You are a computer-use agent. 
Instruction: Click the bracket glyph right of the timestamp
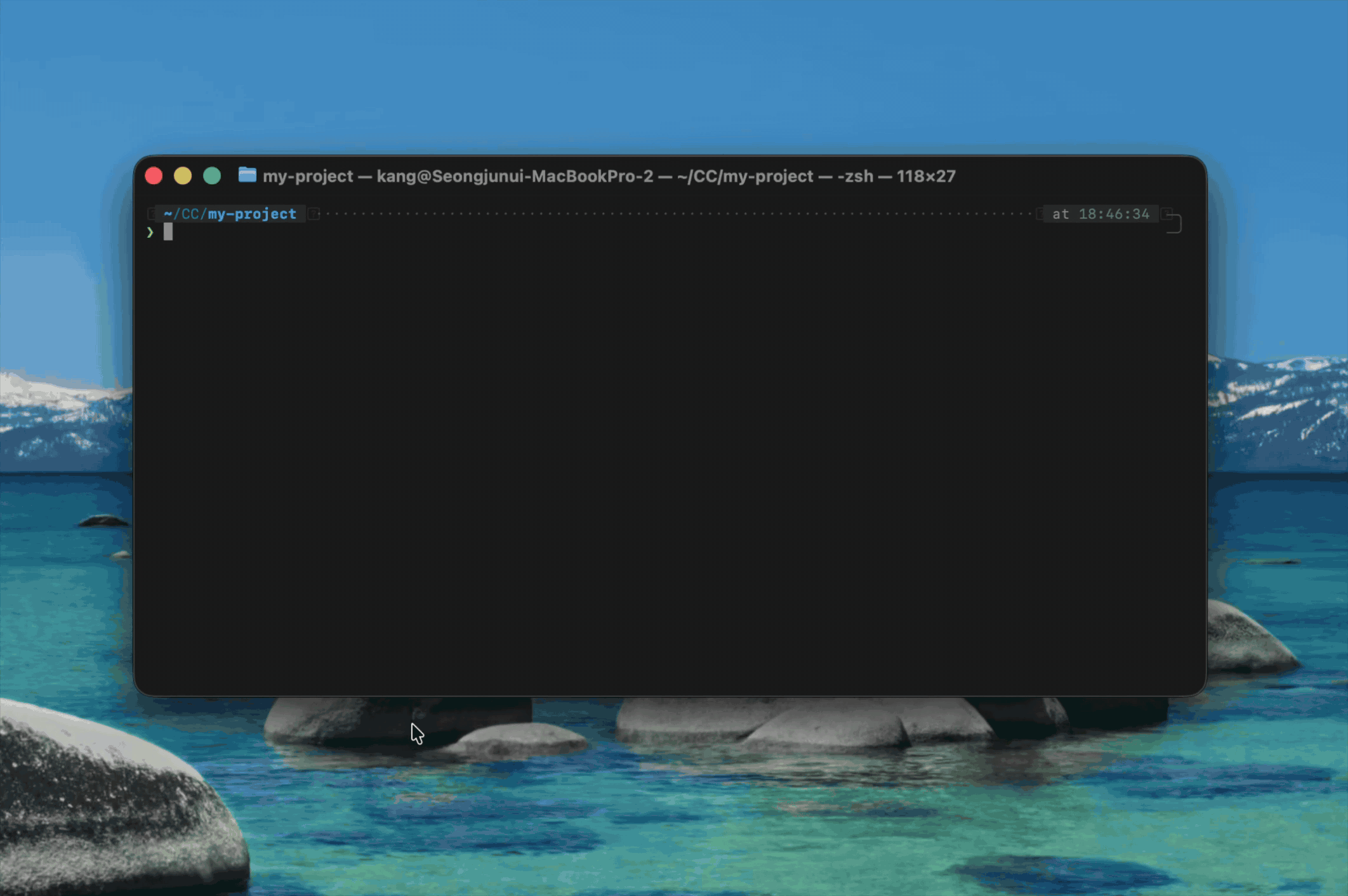pos(1168,214)
